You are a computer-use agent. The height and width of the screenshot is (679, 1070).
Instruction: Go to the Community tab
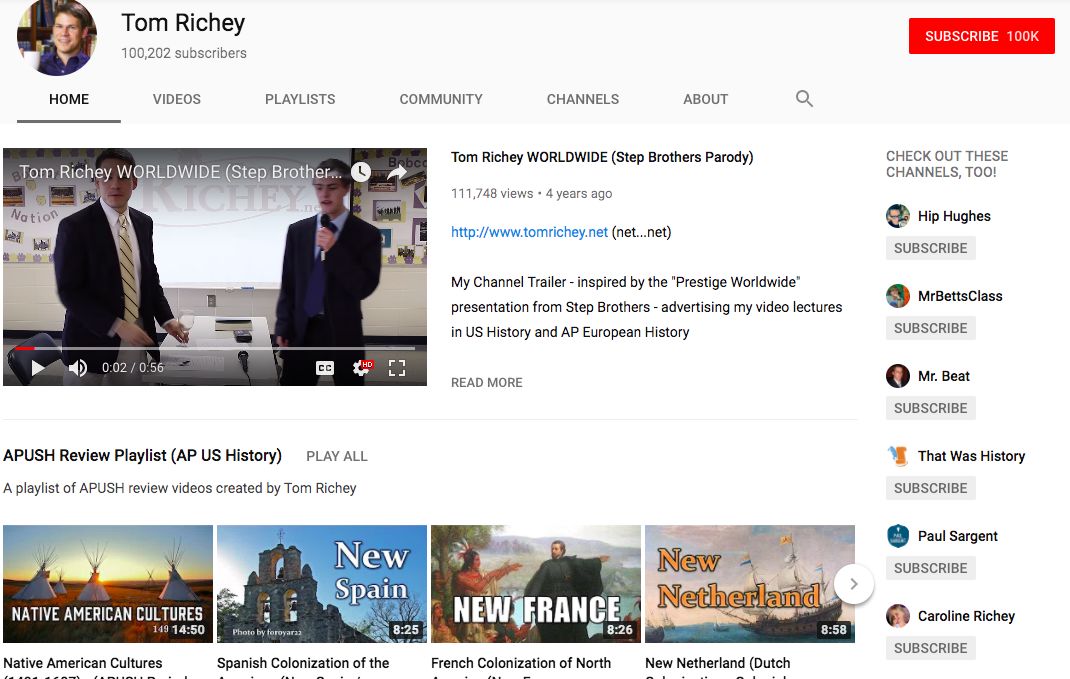(x=441, y=100)
